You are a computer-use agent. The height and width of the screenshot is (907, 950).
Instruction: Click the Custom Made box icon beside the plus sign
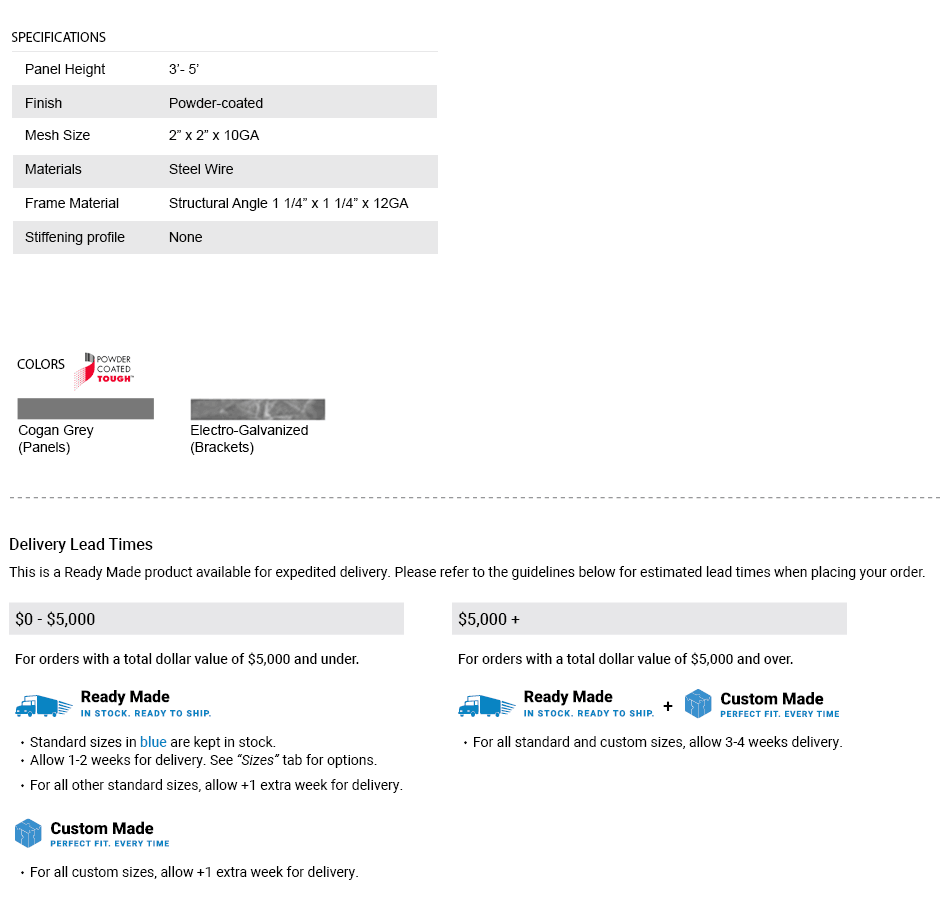pos(698,704)
